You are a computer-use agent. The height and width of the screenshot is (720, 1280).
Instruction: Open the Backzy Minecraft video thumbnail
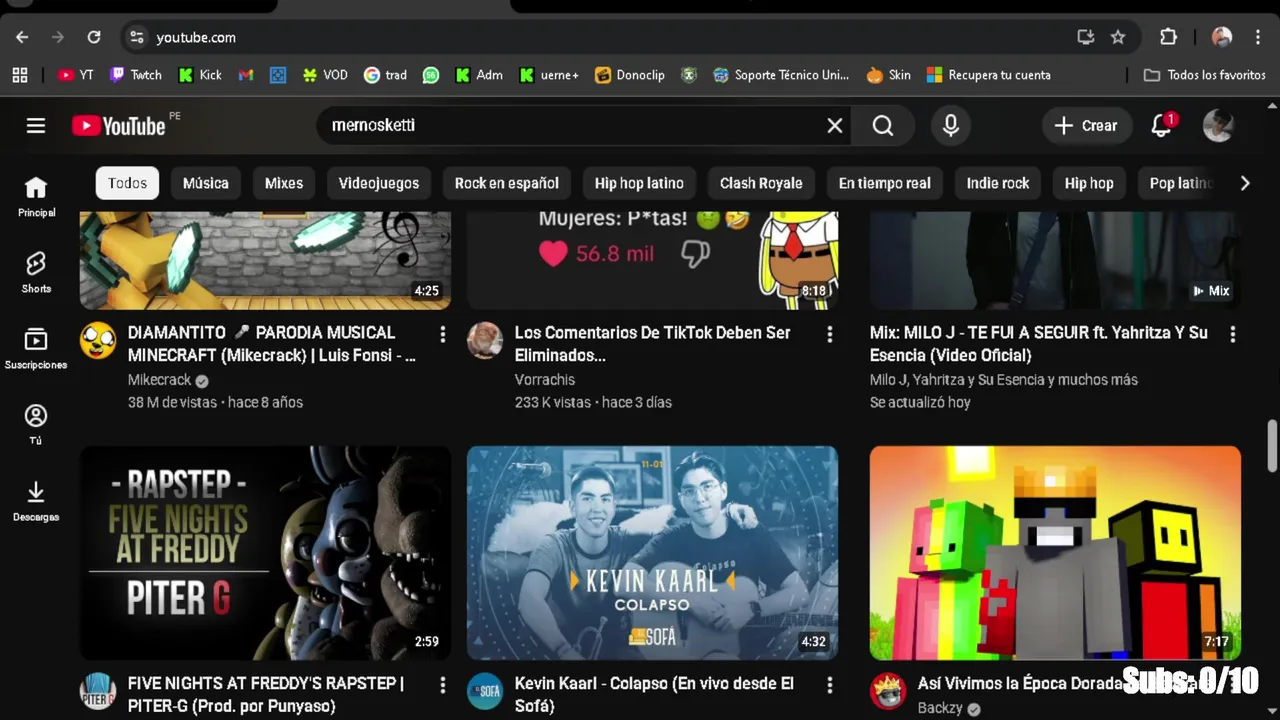(1055, 553)
